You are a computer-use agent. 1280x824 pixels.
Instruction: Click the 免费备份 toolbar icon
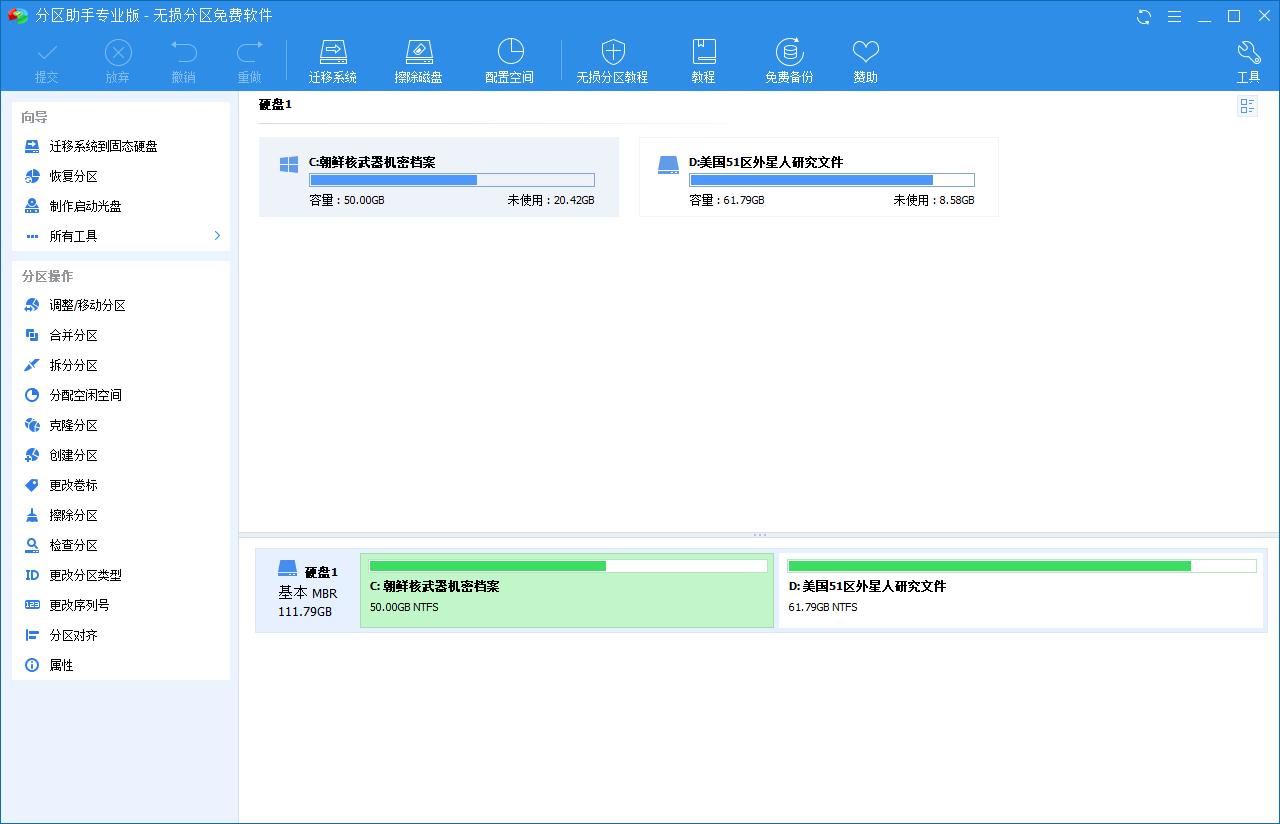[789, 58]
